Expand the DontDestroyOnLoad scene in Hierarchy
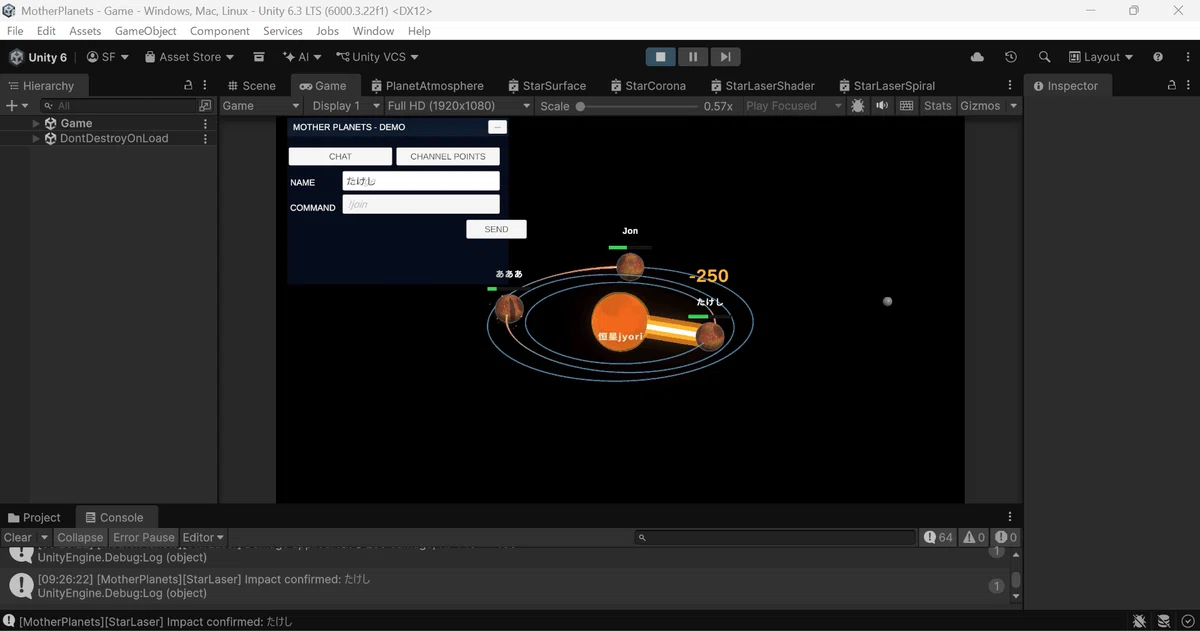The width and height of the screenshot is (1200, 631). (x=36, y=138)
